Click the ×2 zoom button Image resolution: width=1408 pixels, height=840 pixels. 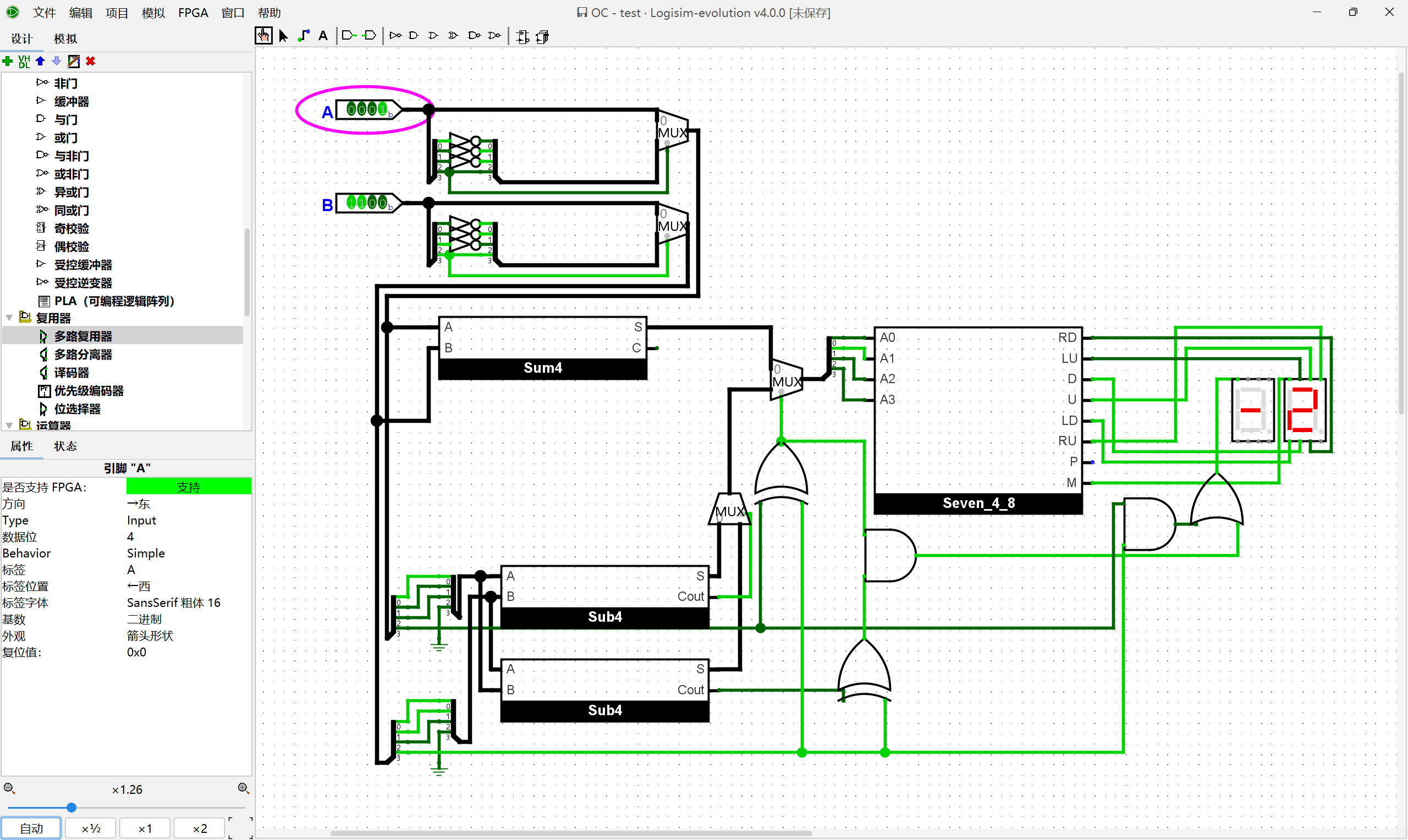coord(199,828)
